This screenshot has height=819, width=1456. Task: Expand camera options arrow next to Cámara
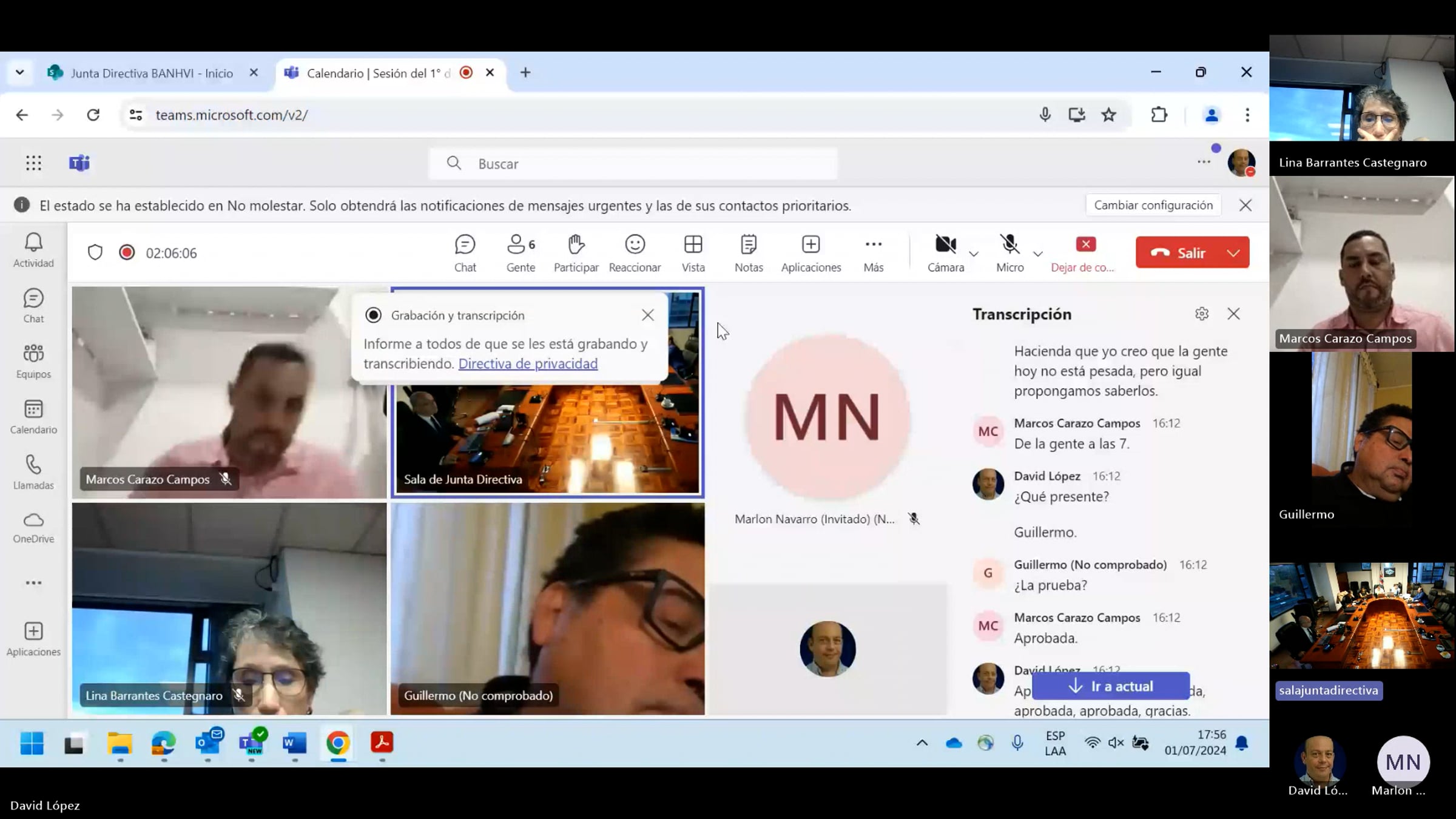pyautogui.click(x=974, y=254)
